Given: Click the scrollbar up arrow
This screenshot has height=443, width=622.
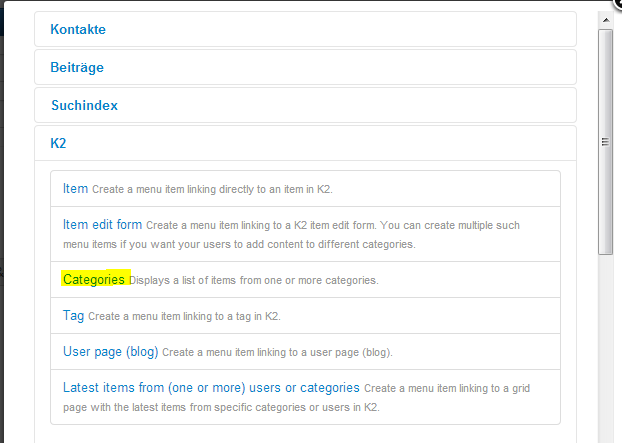Looking at the screenshot, I should click(x=606, y=20).
